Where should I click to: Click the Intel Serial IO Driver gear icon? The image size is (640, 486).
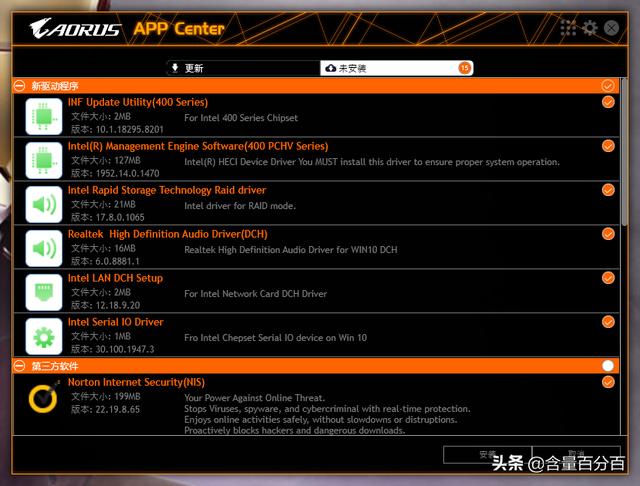(x=44, y=336)
